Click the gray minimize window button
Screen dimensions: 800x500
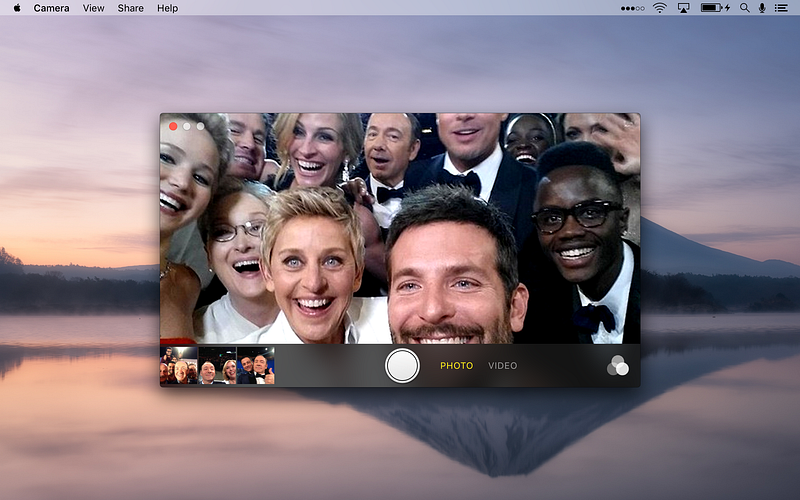(187, 126)
